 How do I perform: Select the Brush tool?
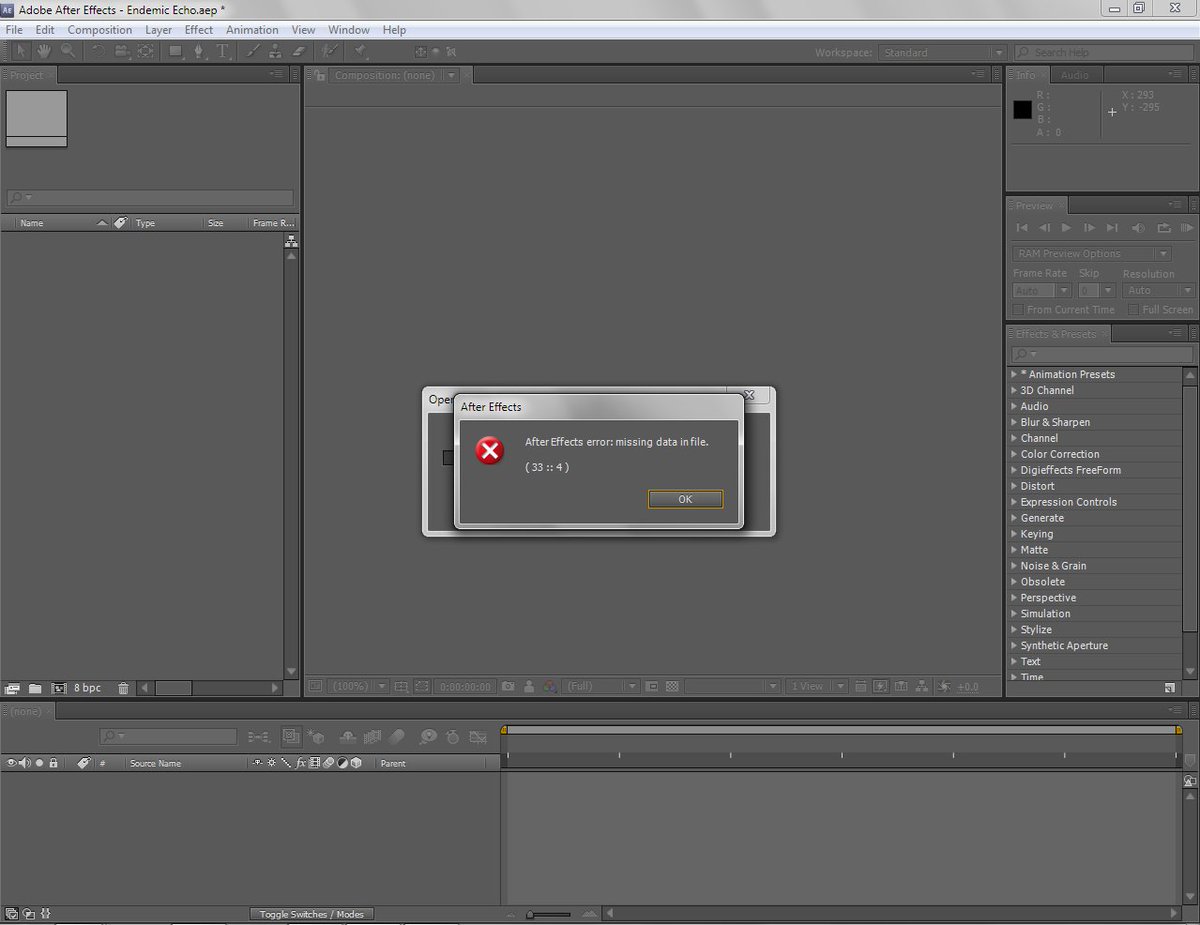point(252,51)
